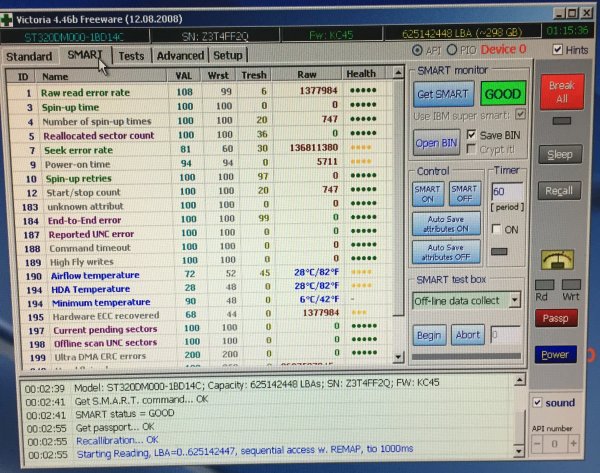The image size is (600, 473).
Task: Click the Abort button
Action: point(468,335)
